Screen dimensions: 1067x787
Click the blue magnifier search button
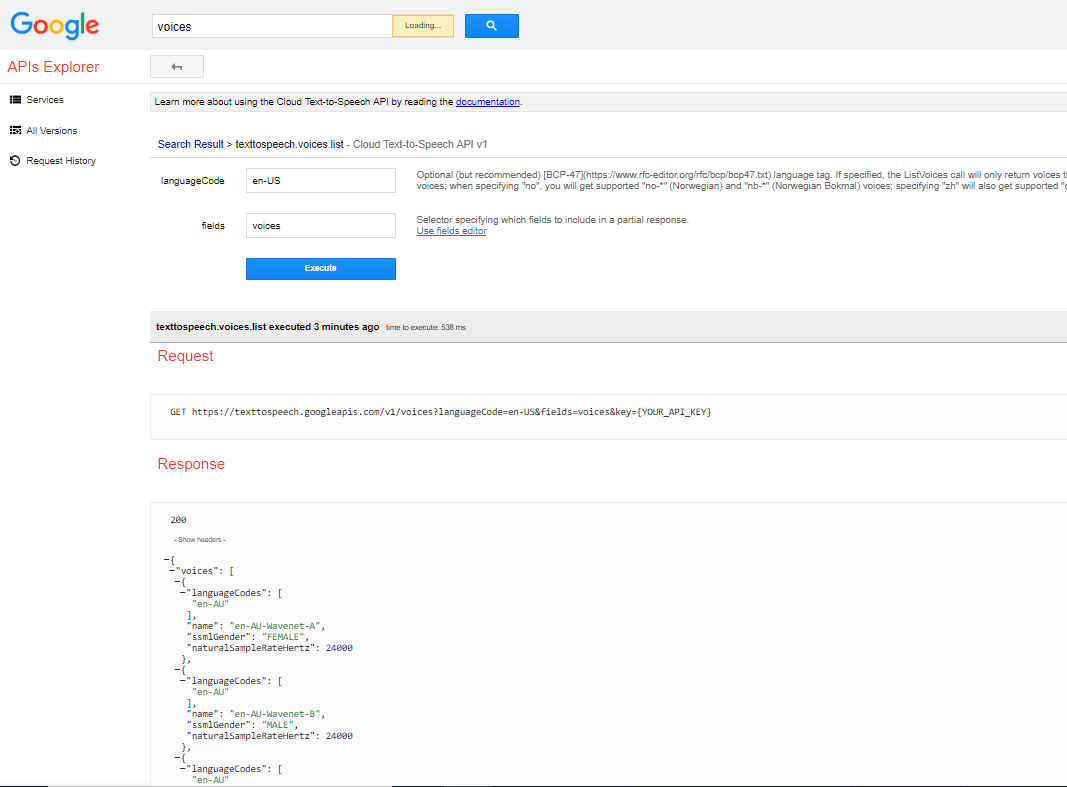tap(491, 26)
